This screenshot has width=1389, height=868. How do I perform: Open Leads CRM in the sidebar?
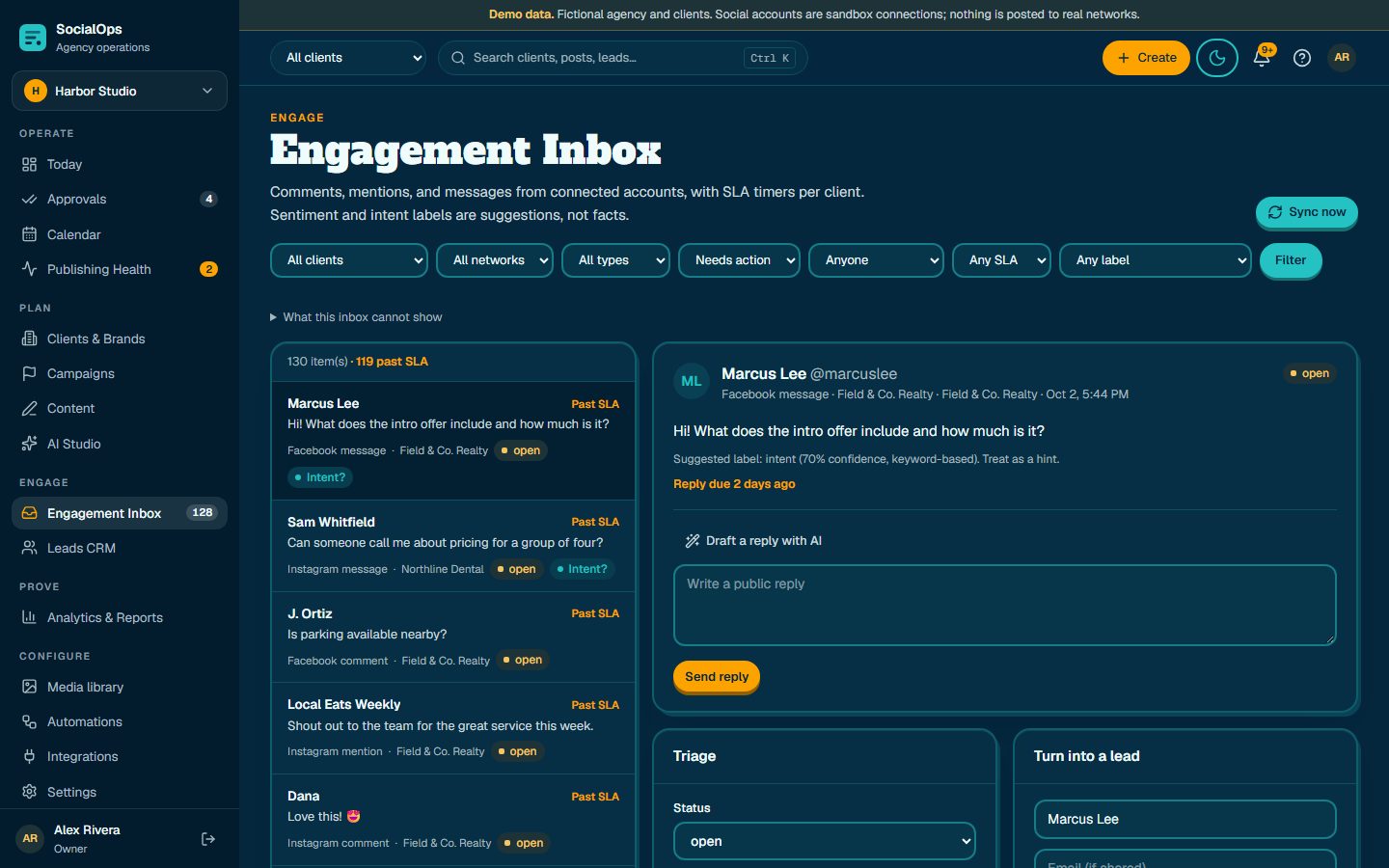point(120,548)
